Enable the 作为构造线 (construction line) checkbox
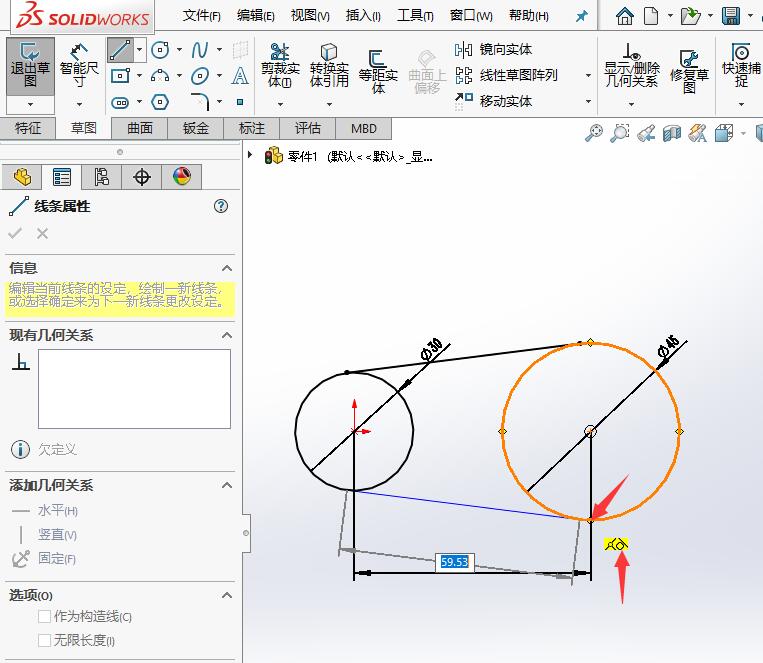The image size is (763, 663). click(44, 616)
